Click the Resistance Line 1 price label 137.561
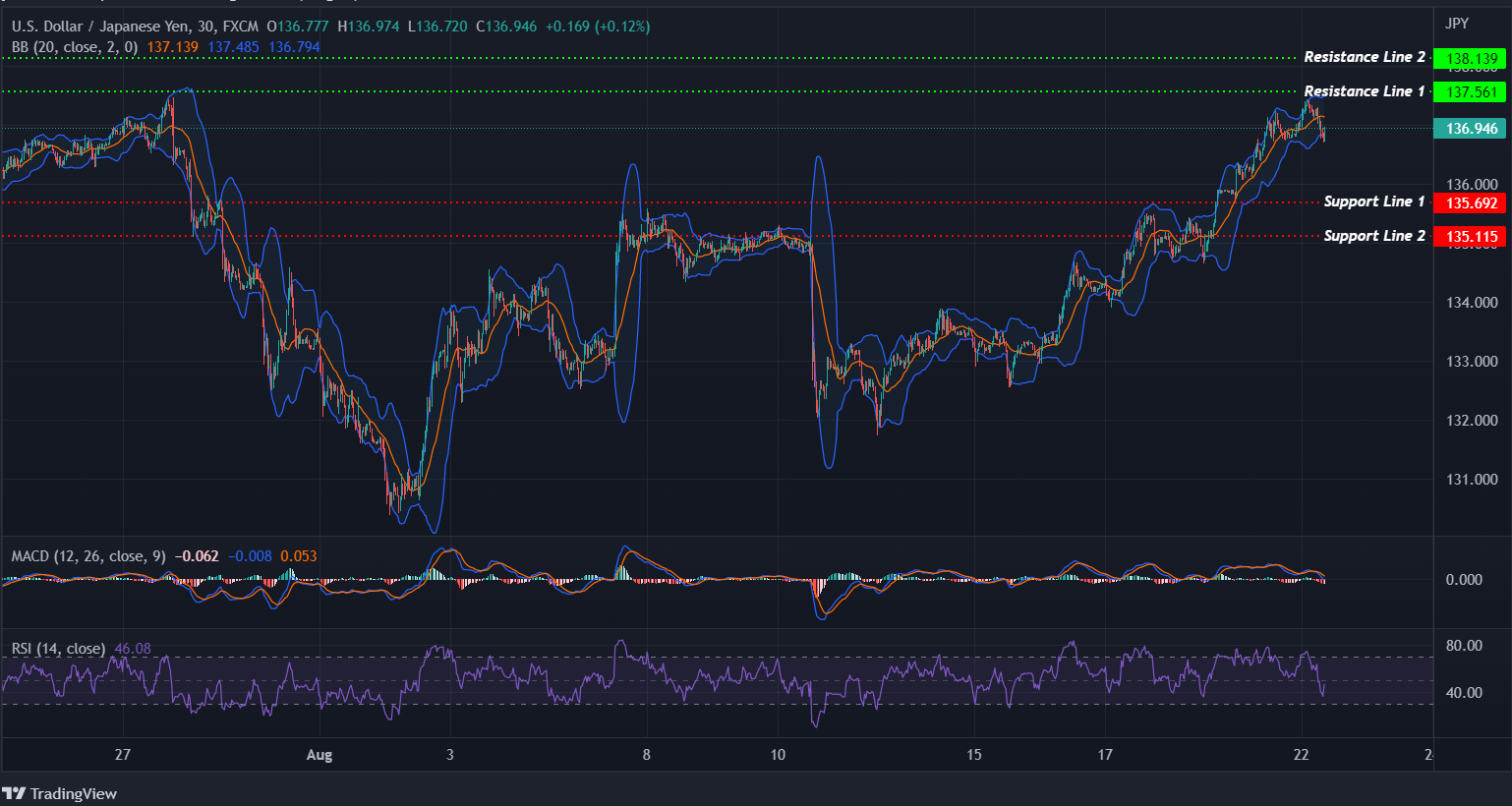 coord(1470,92)
